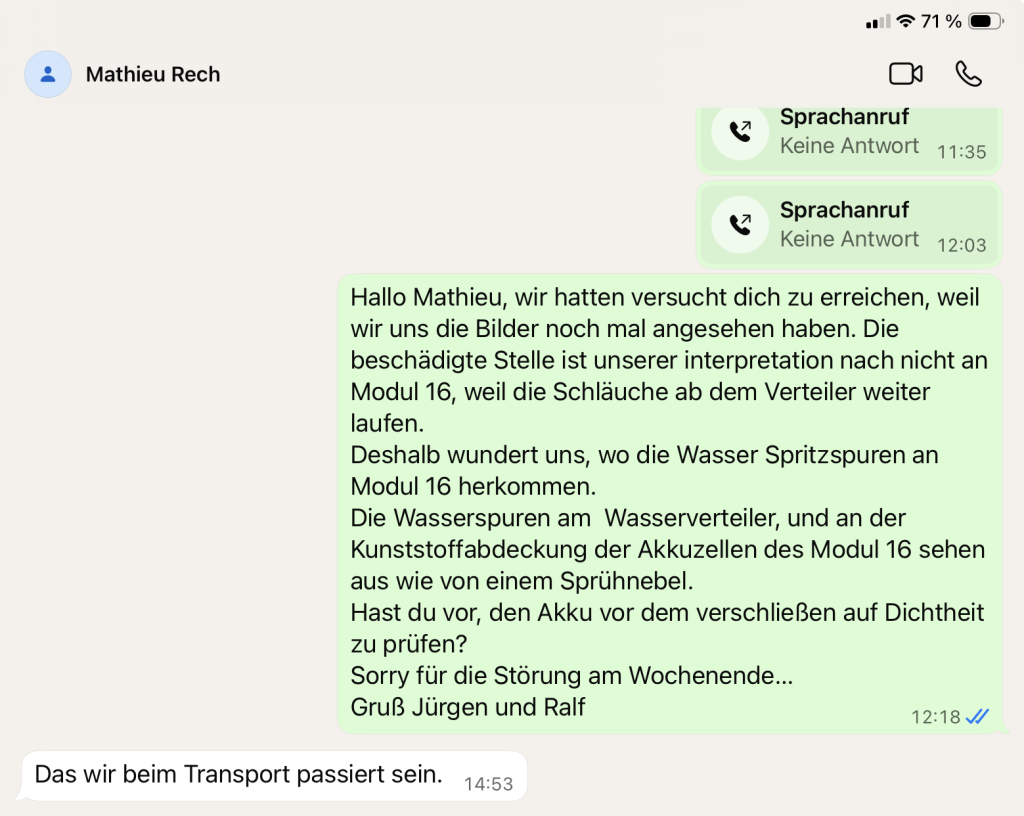
Task: Tap the 12:03 timestamp on the call entry
Action: [961, 245]
